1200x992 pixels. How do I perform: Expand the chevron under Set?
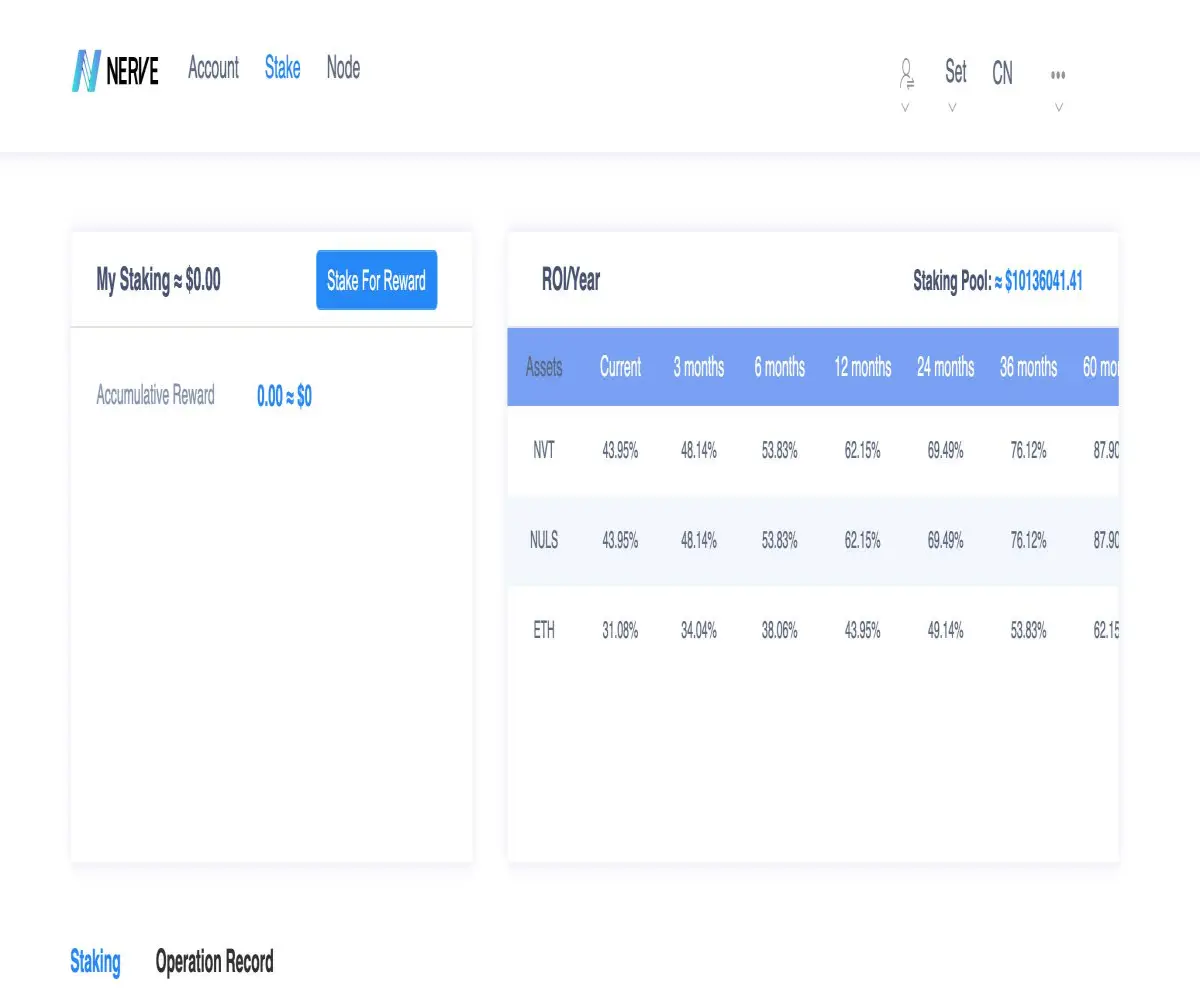[x=952, y=106]
